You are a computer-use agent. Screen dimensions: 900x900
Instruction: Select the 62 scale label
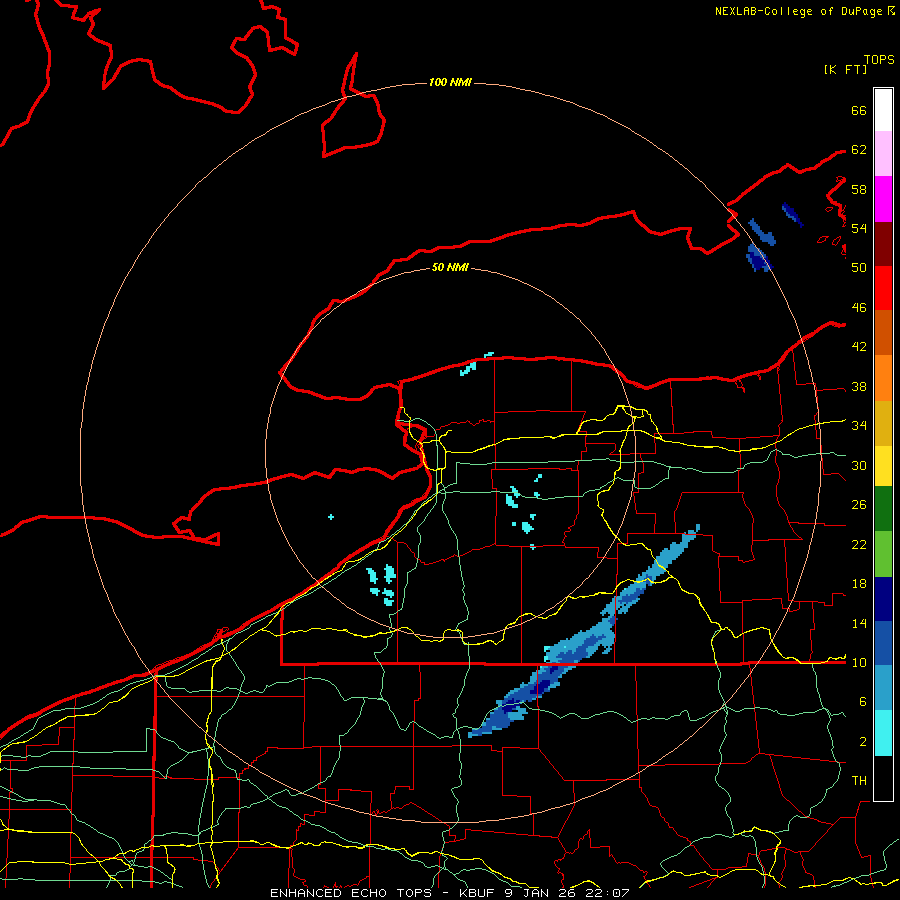(859, 150)
